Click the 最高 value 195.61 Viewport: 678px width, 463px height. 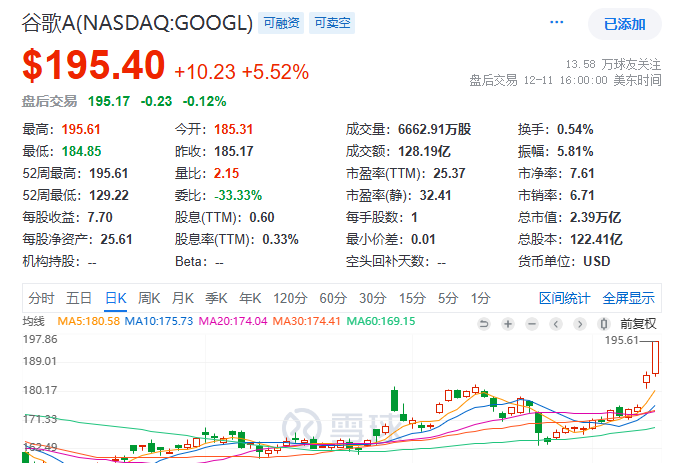point(81,129)
